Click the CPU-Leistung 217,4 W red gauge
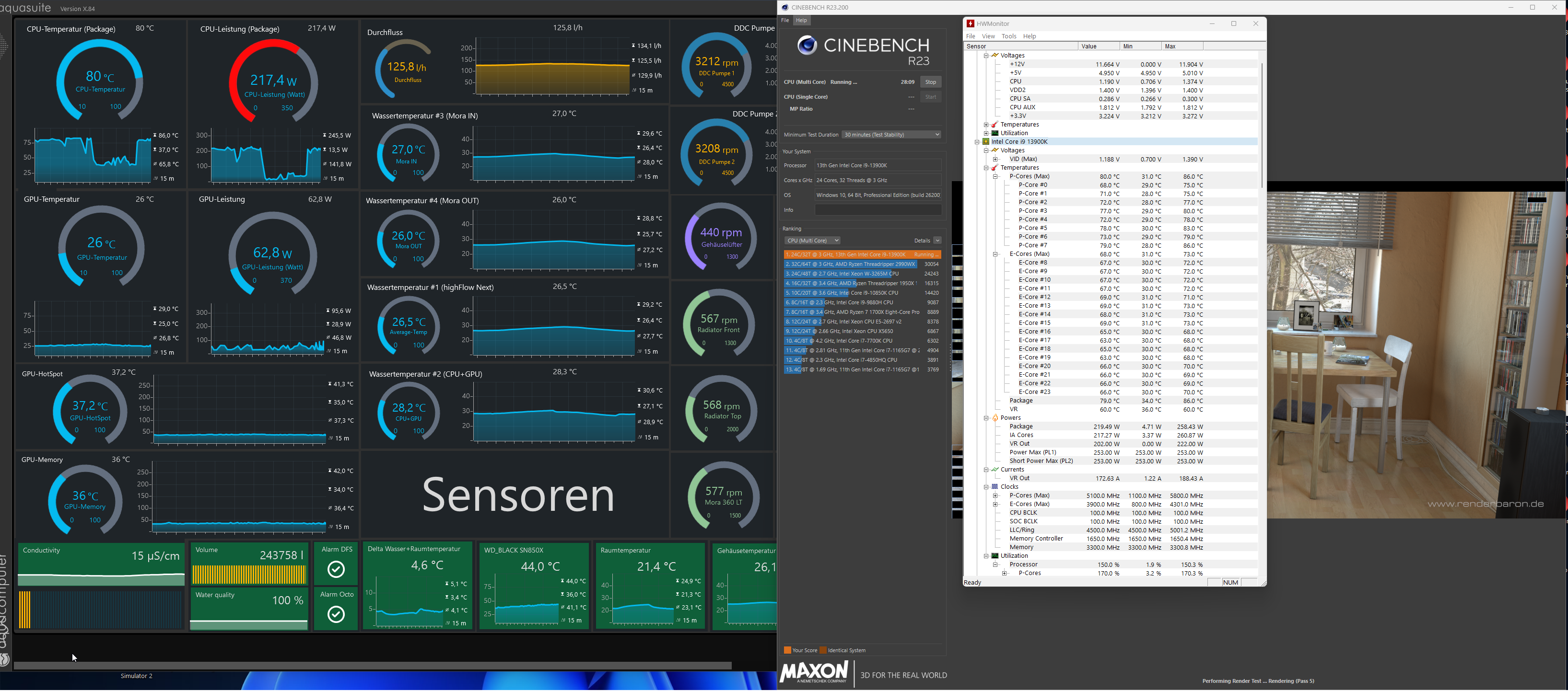1568x691 pixels. click(273, 81)
